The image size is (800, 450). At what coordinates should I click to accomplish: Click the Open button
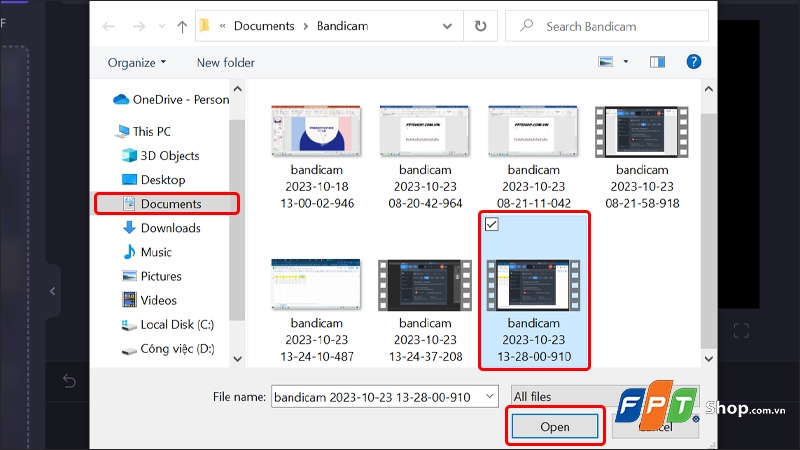555,427
